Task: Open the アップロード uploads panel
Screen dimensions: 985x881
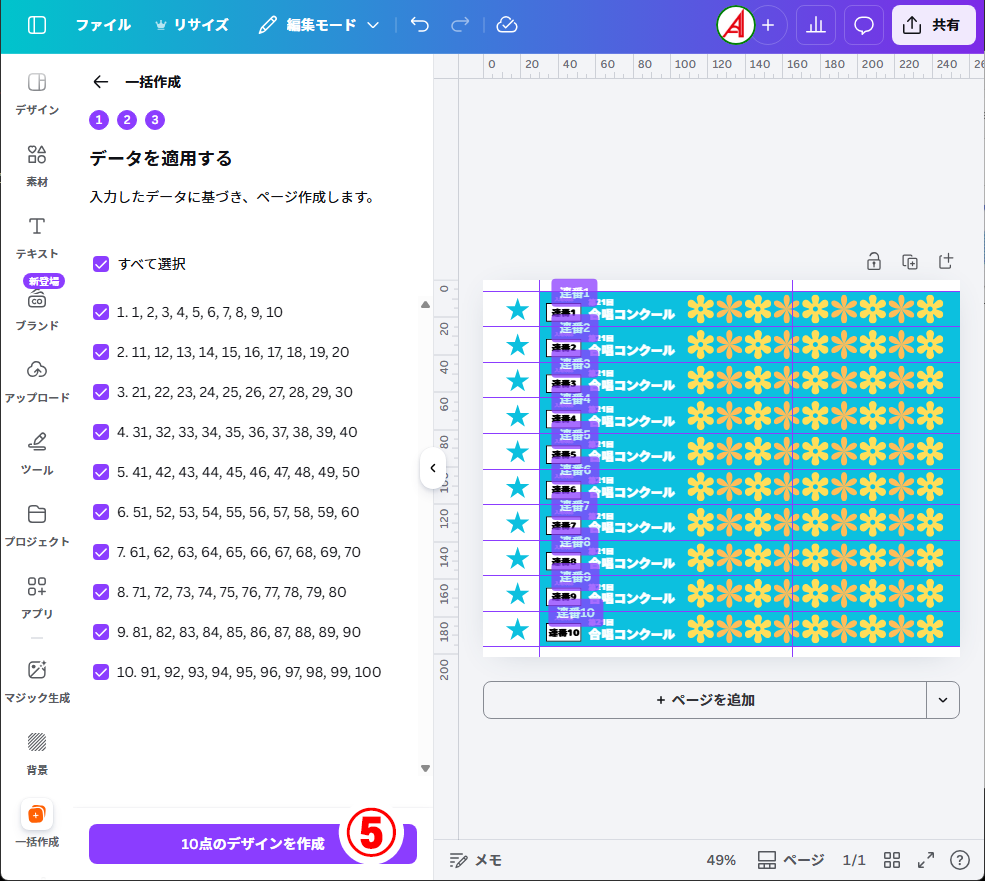Action: click(37, 381)
